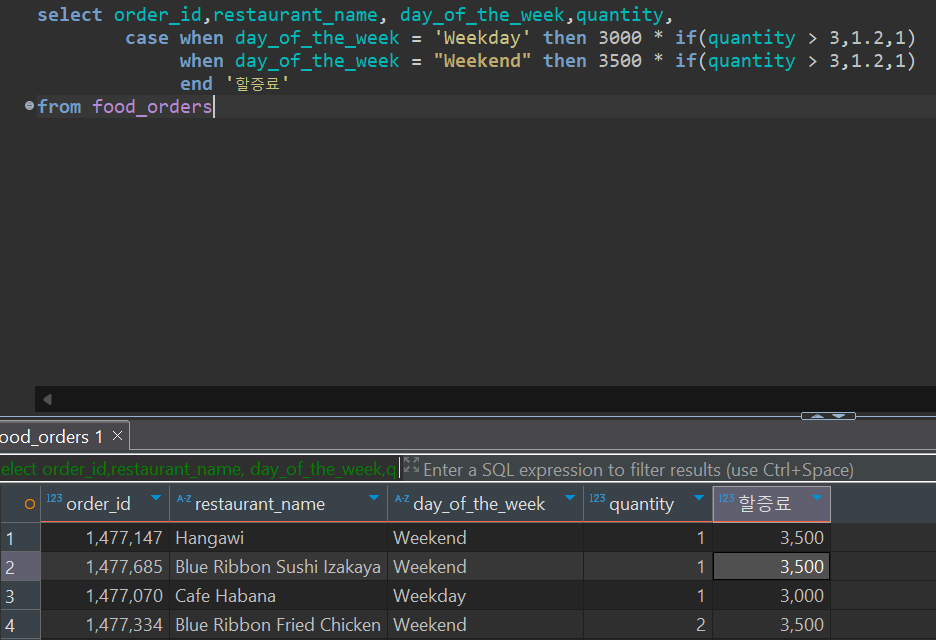Click the select keyword in the editor
This screenshot has height=640, width=936.
click(x=70, y=15)
